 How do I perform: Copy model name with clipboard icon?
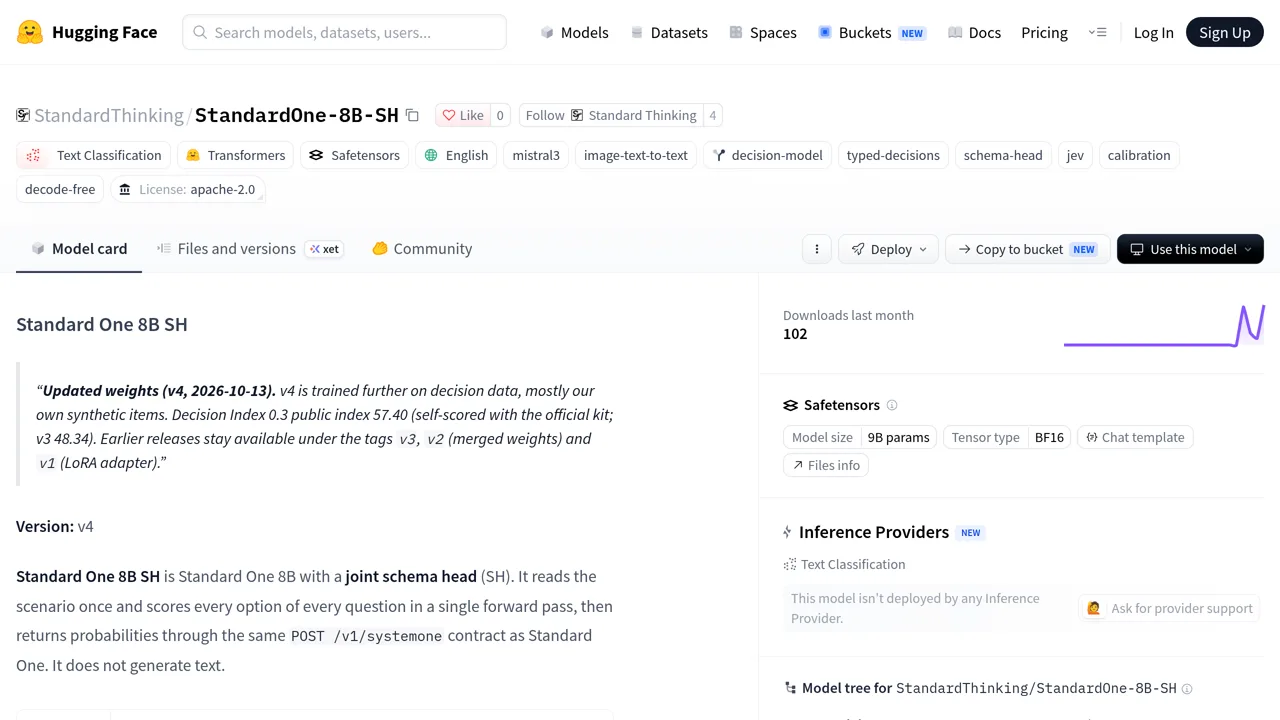(412, 115)
